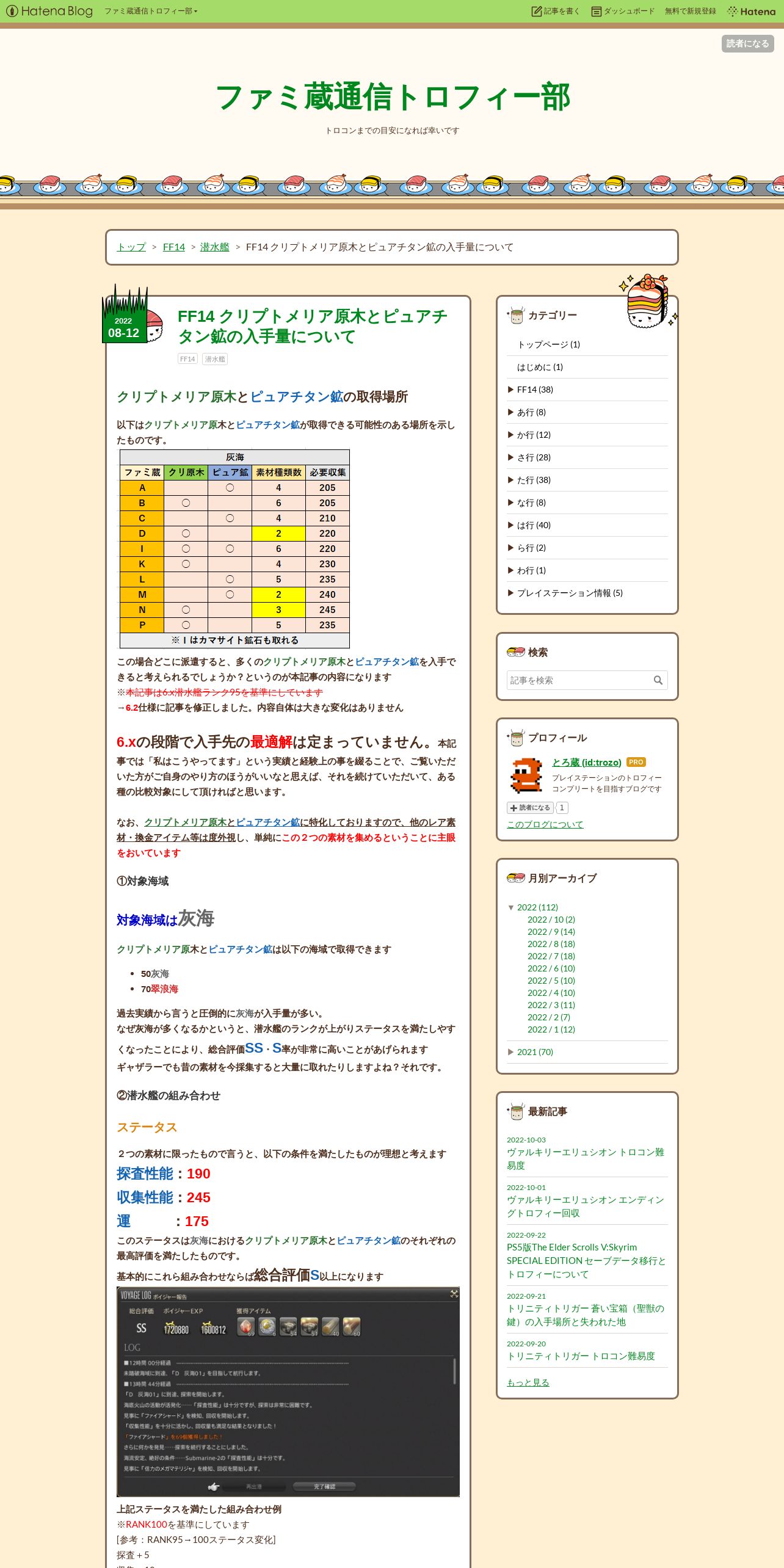This screenshot has height=1568, width=784.
Task: Click the PRO badge
Action: pyautogui.click(x=636, y=762)
